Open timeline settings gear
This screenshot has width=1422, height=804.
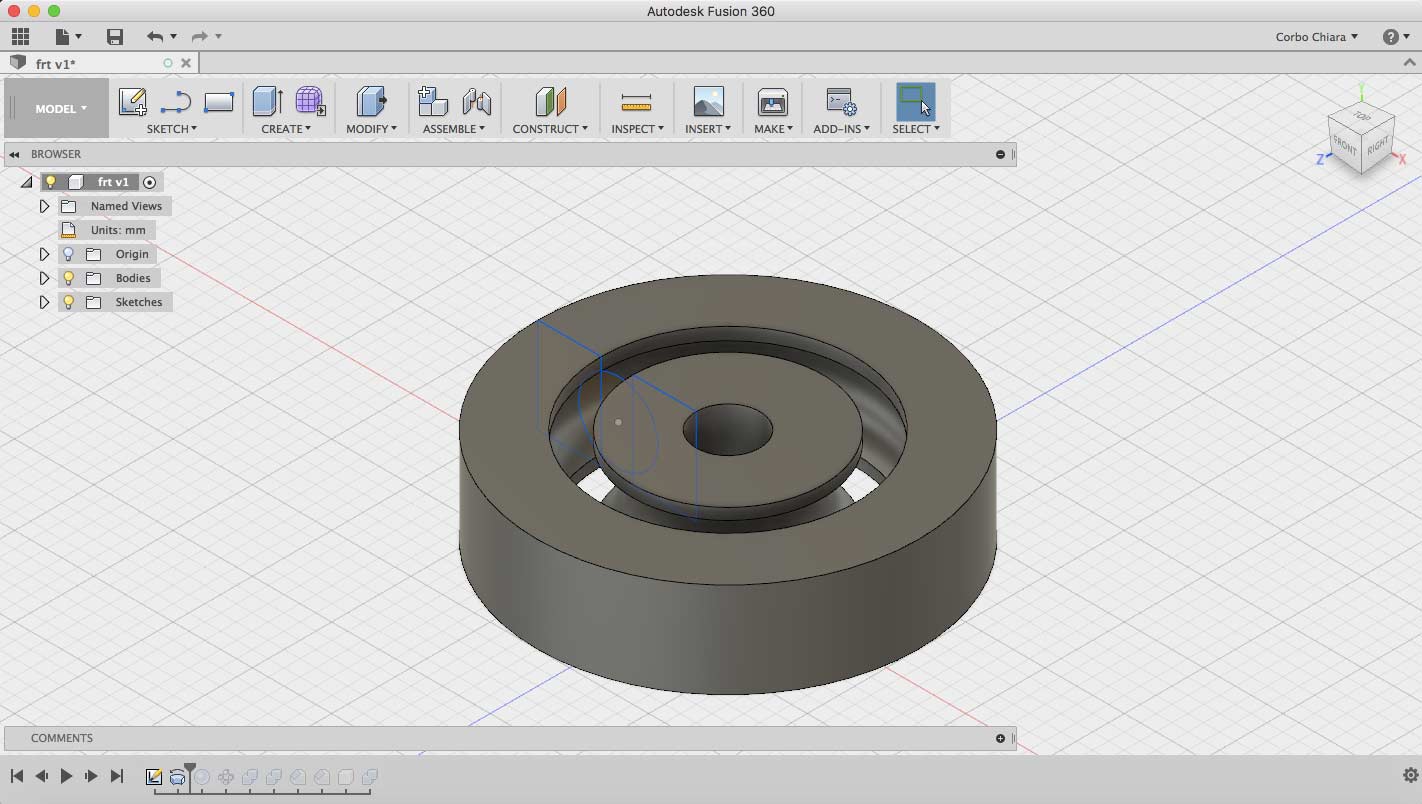pyautogui.click(x=1411, y=775)
